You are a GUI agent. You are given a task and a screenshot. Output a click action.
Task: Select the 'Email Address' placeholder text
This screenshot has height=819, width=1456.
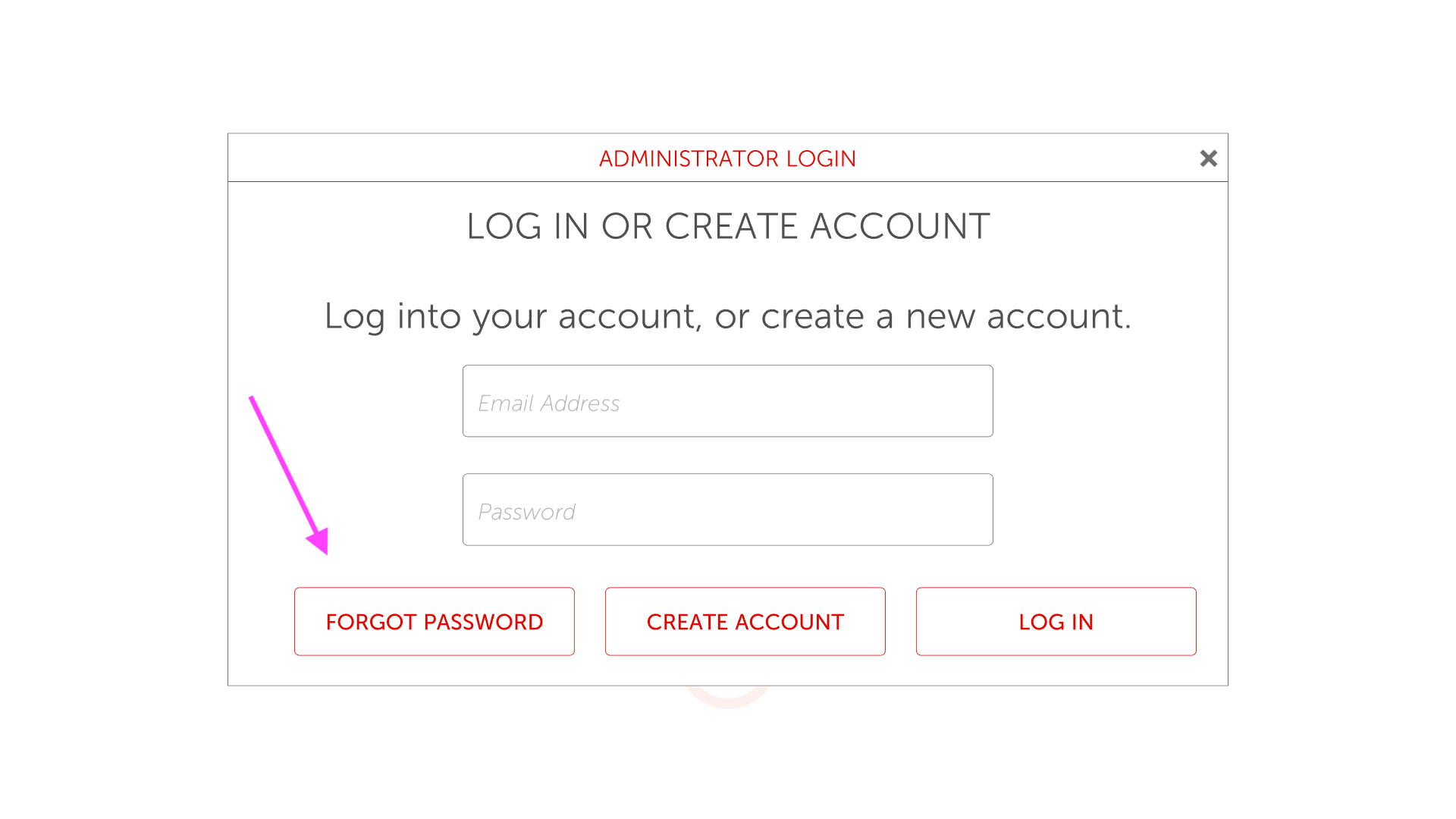(x=548, y=403)
